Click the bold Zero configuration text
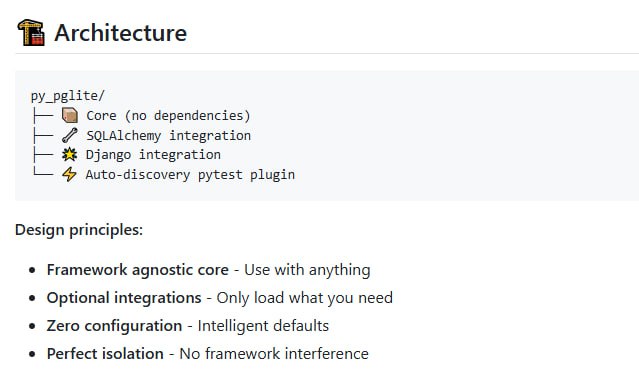This screenshot has height=387, width=639. (115, 326)
